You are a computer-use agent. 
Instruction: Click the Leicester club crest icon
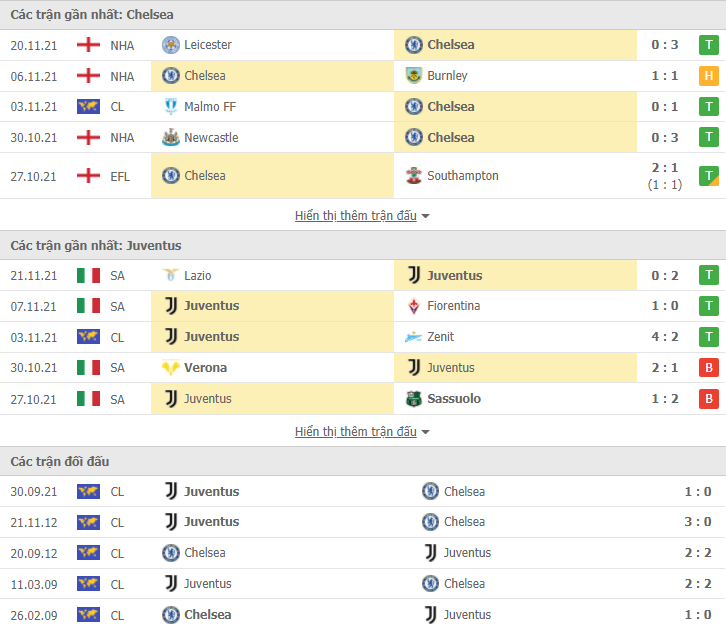tap(170, 45)
